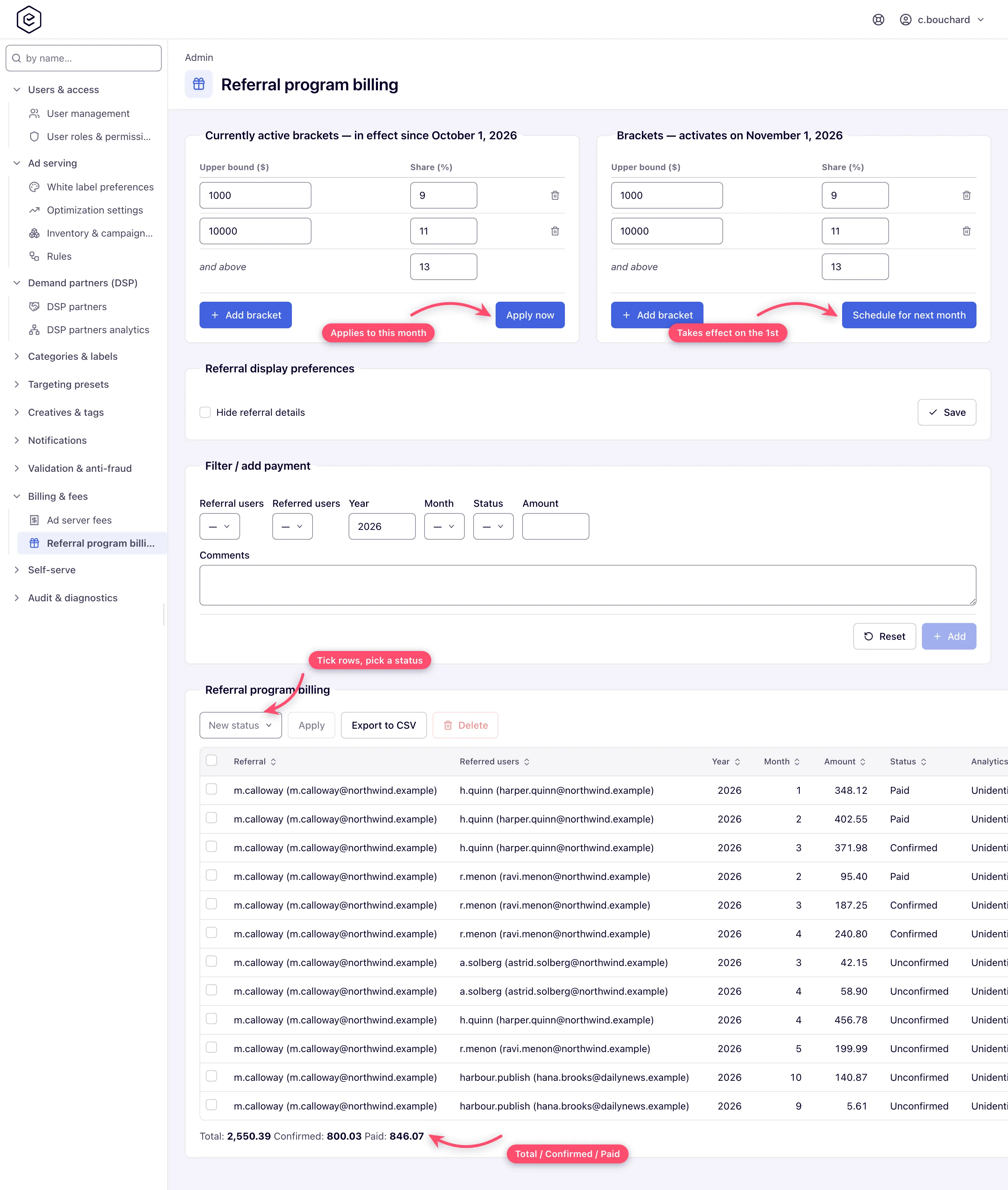The height and width of the screenshot is (1190, 1008).
Task: Click the Year field showing 2026
Action: click(382, 526)
